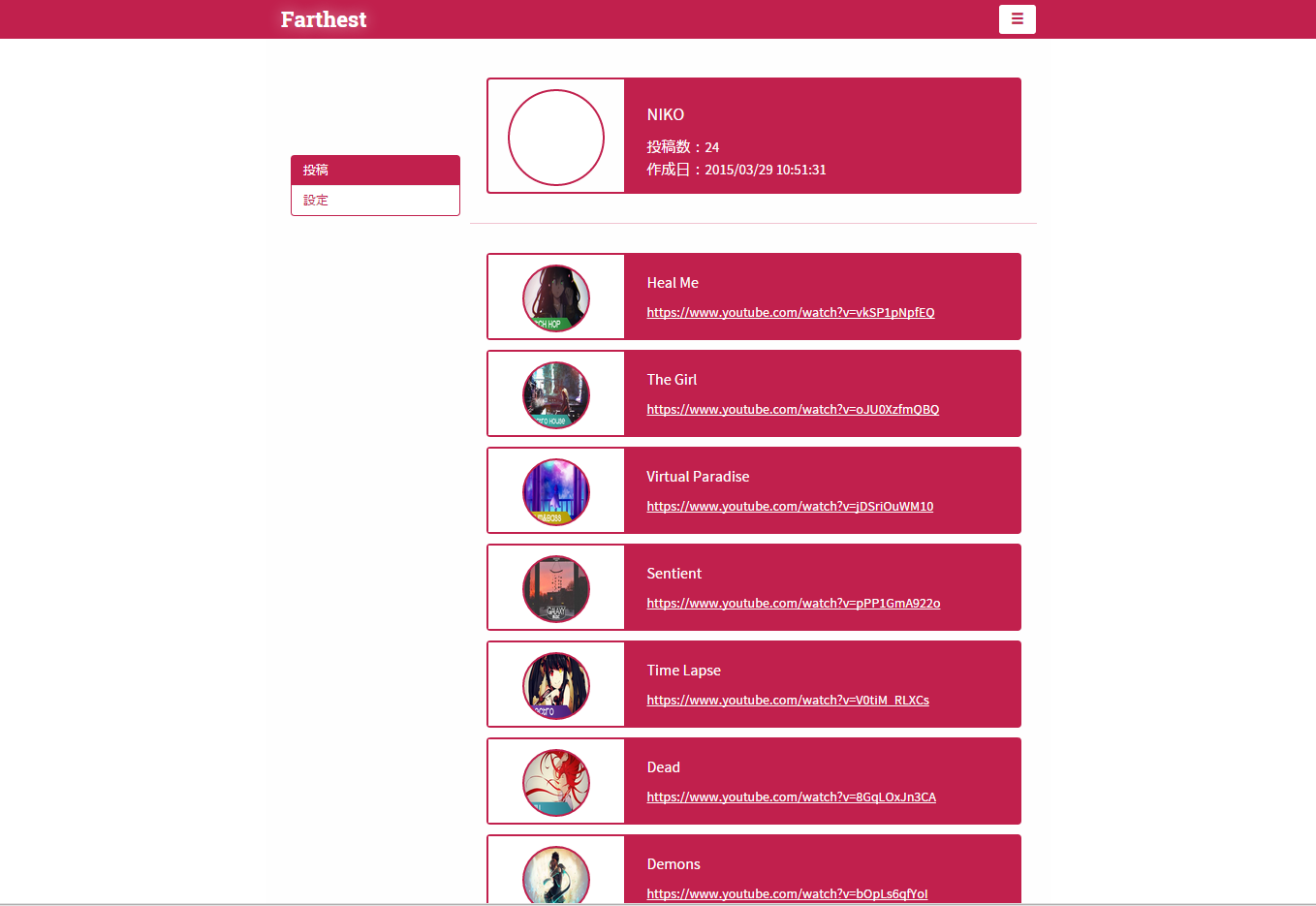This screenshot has width=1316, height=906.
Task: Click the Demons post thumbnail
Action: coord(556,876)
